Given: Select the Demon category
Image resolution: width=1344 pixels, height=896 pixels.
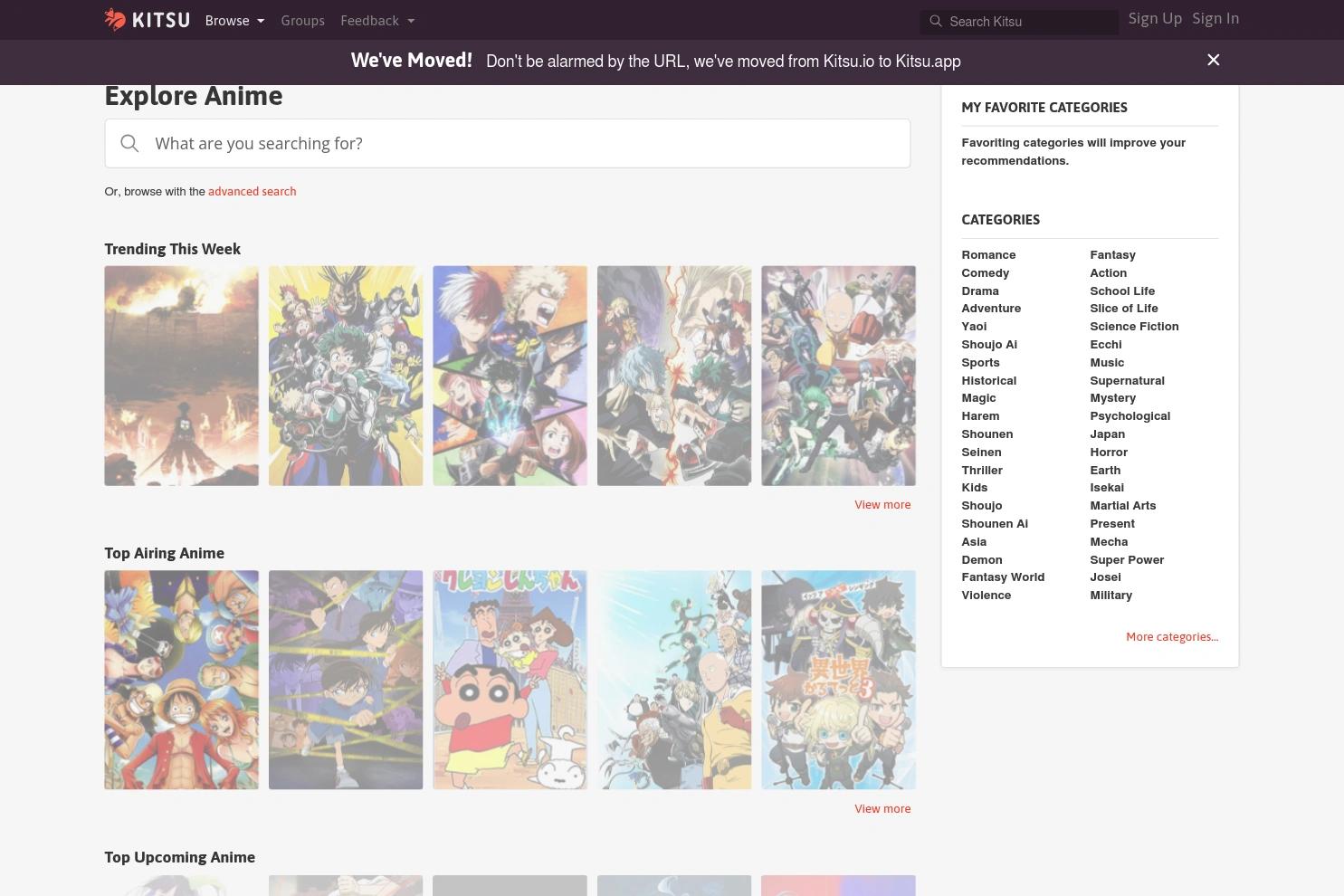Looking at the screenshot, I should 981,559.
